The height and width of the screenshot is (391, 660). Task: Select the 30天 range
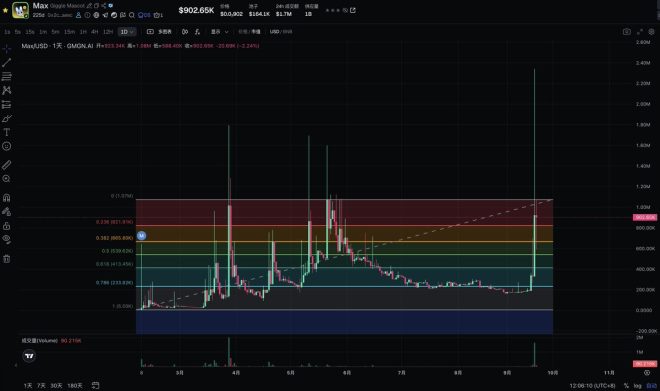56,386
